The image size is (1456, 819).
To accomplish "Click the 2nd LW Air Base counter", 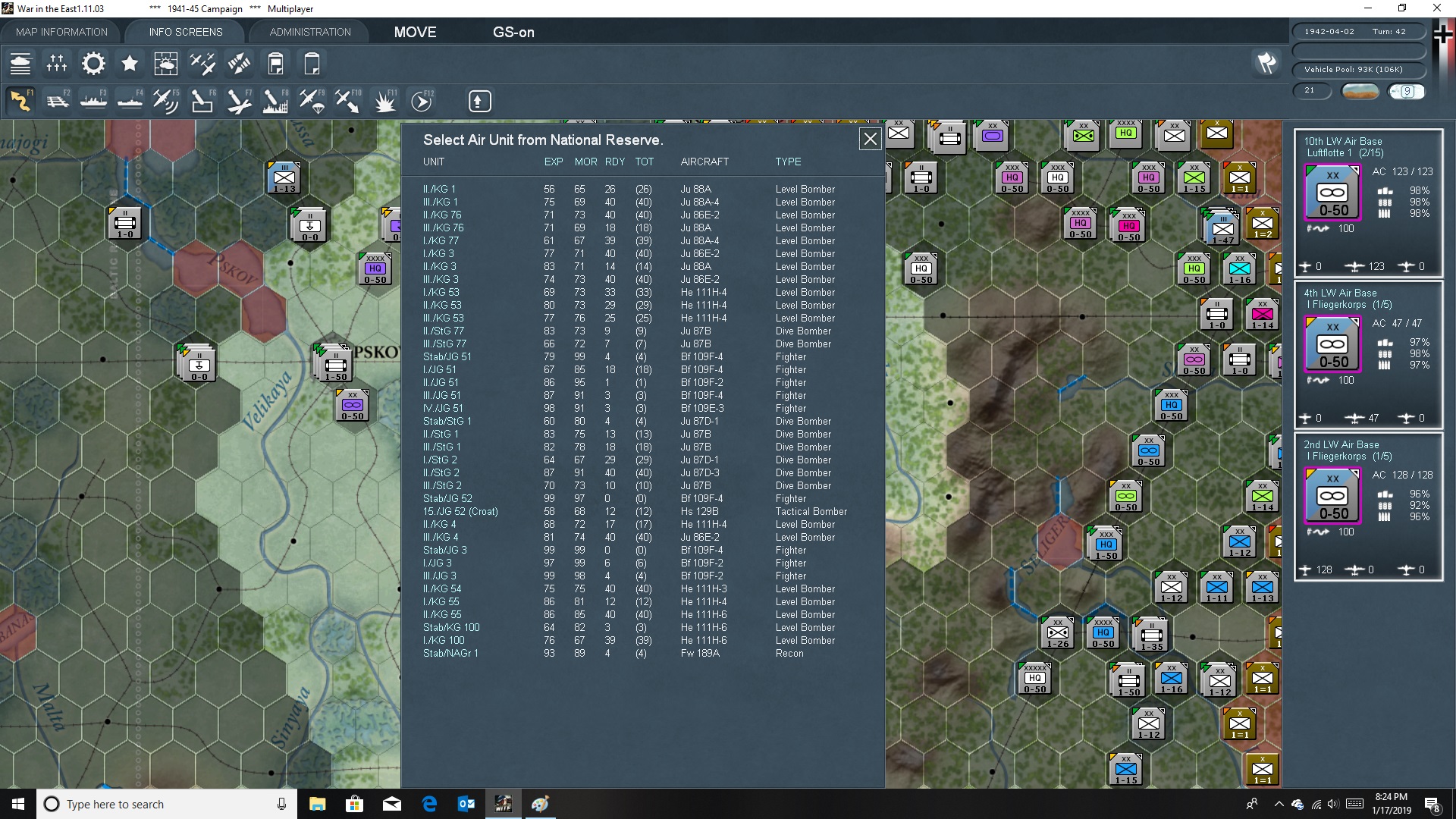I will (x=1332, y=496).
